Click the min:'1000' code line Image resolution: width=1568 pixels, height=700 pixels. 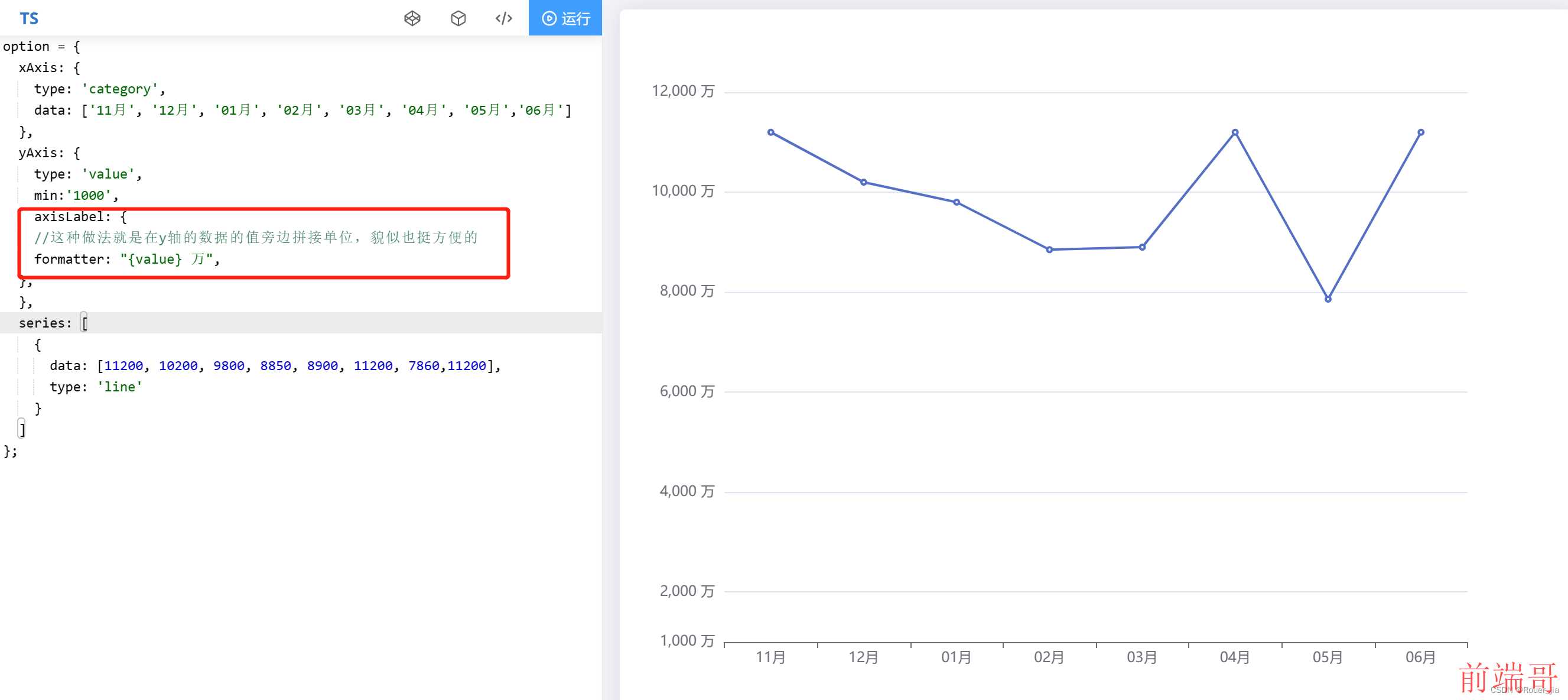(x=76, y=196)
